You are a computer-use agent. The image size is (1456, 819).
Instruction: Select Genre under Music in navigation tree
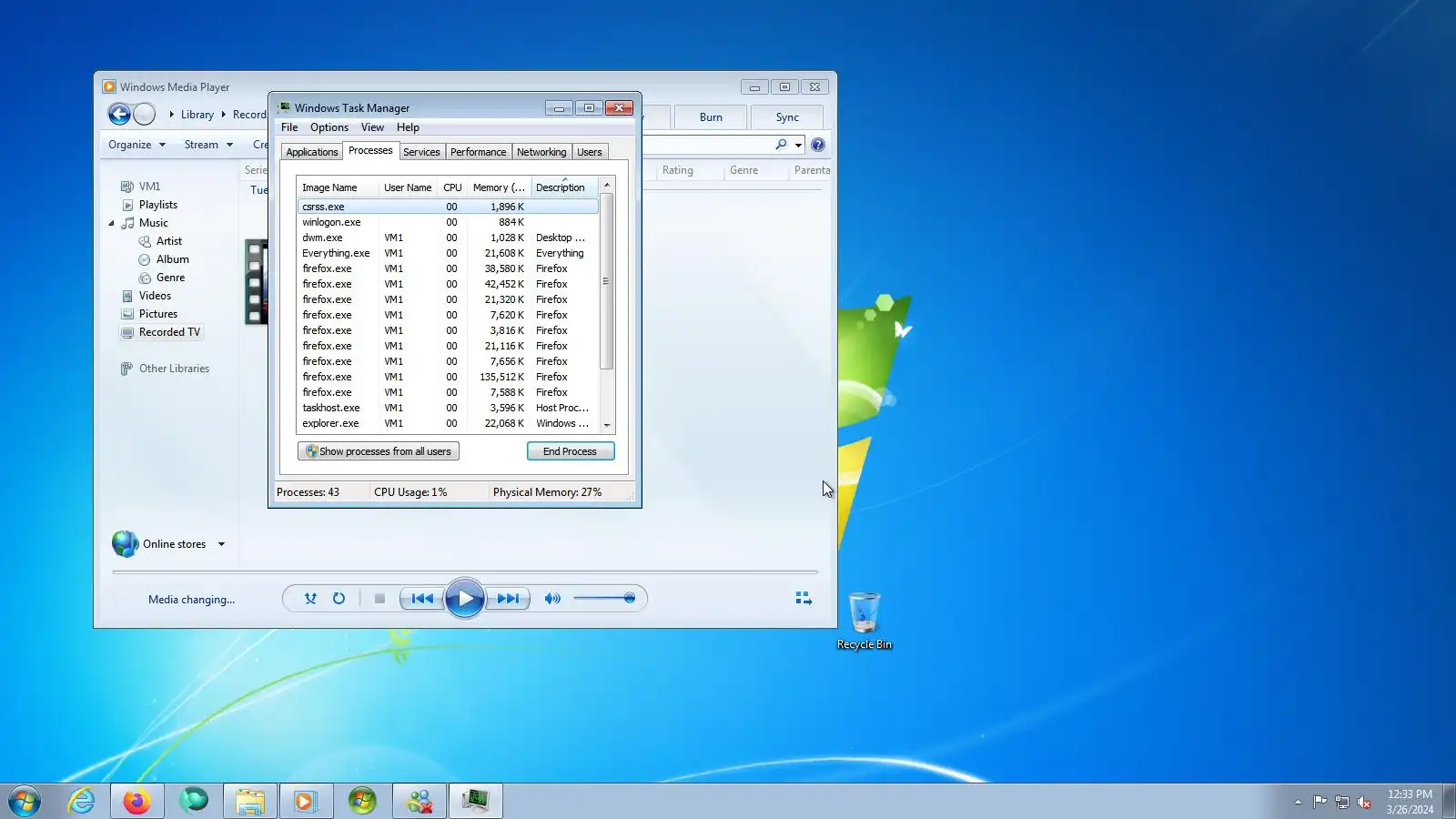click(x=170, y=278)
